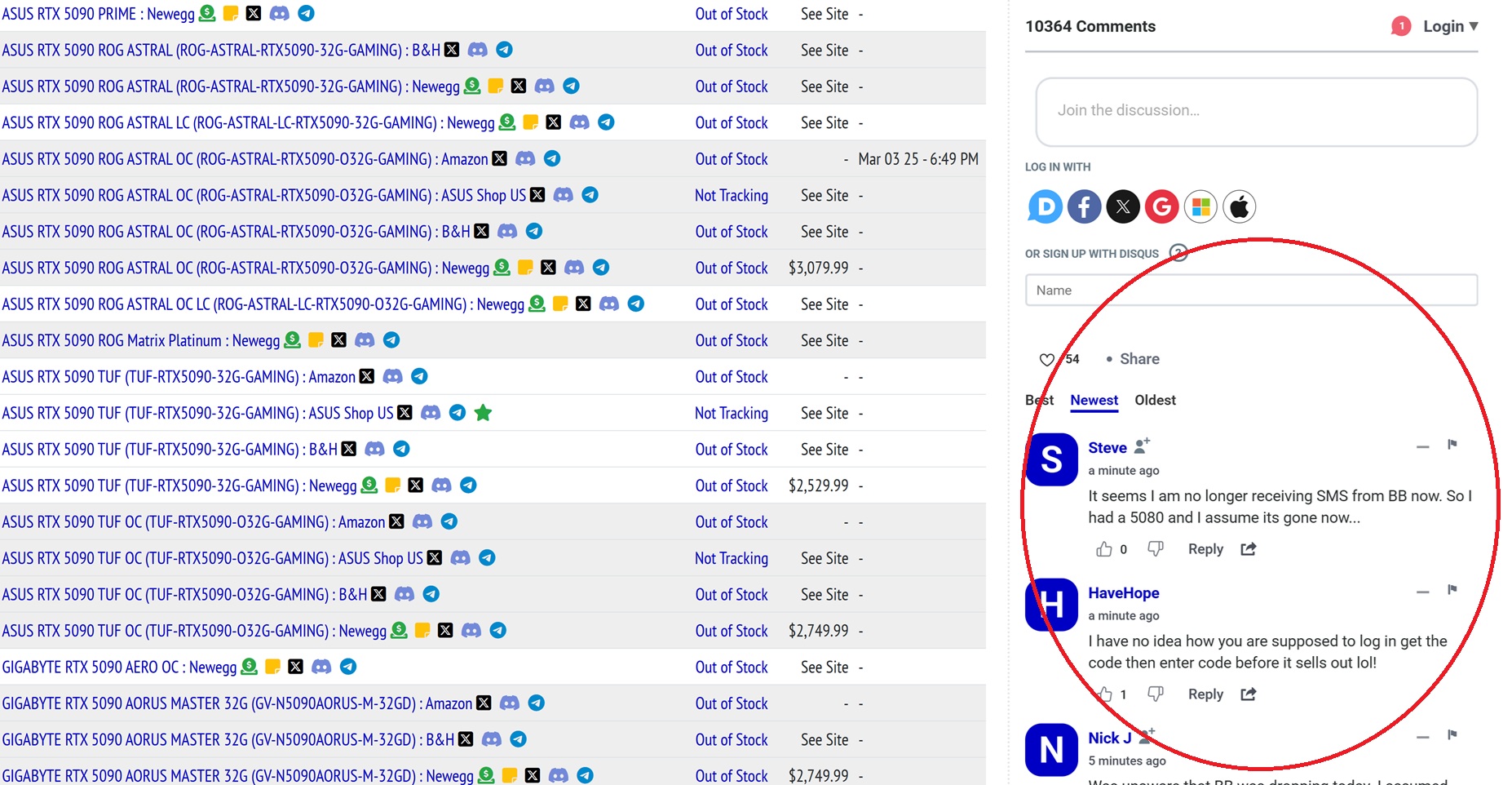1512x785 pixels.
Task: Click the Join the discussion text box
Action: coord(1256,111)
